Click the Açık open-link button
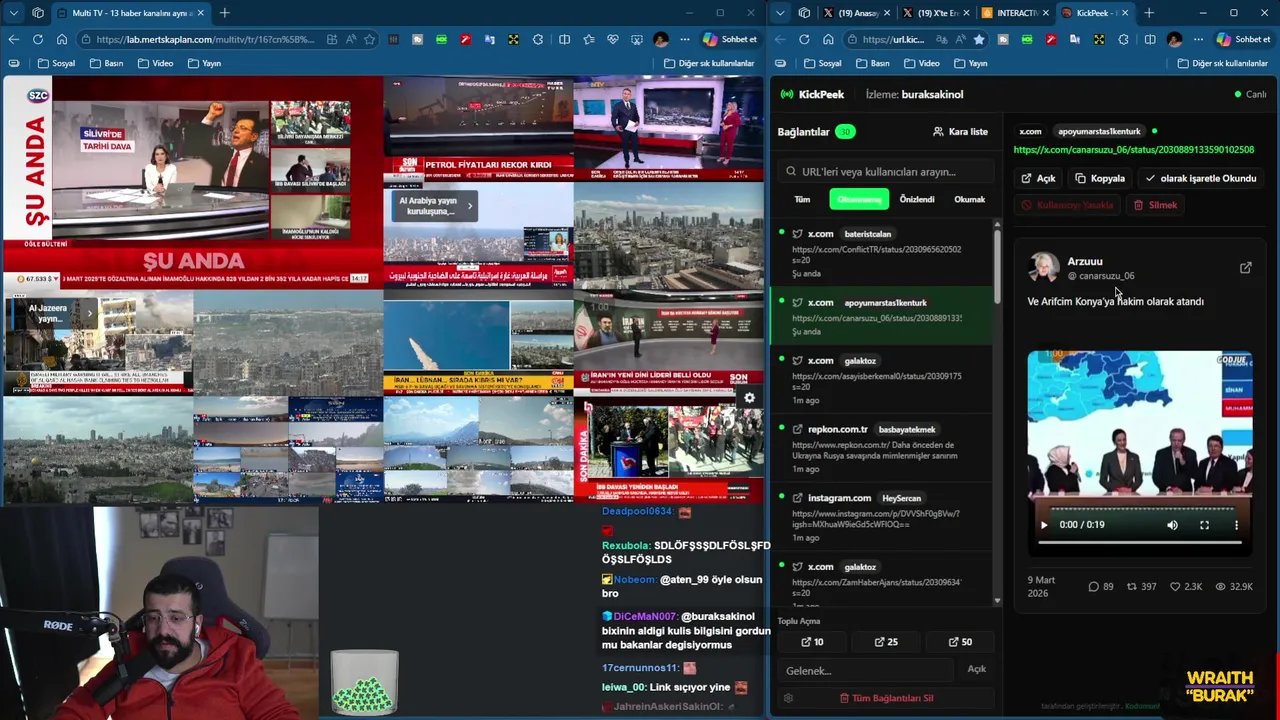The height and width of the screenshot is (720, 1280). tap(1038, 178)
